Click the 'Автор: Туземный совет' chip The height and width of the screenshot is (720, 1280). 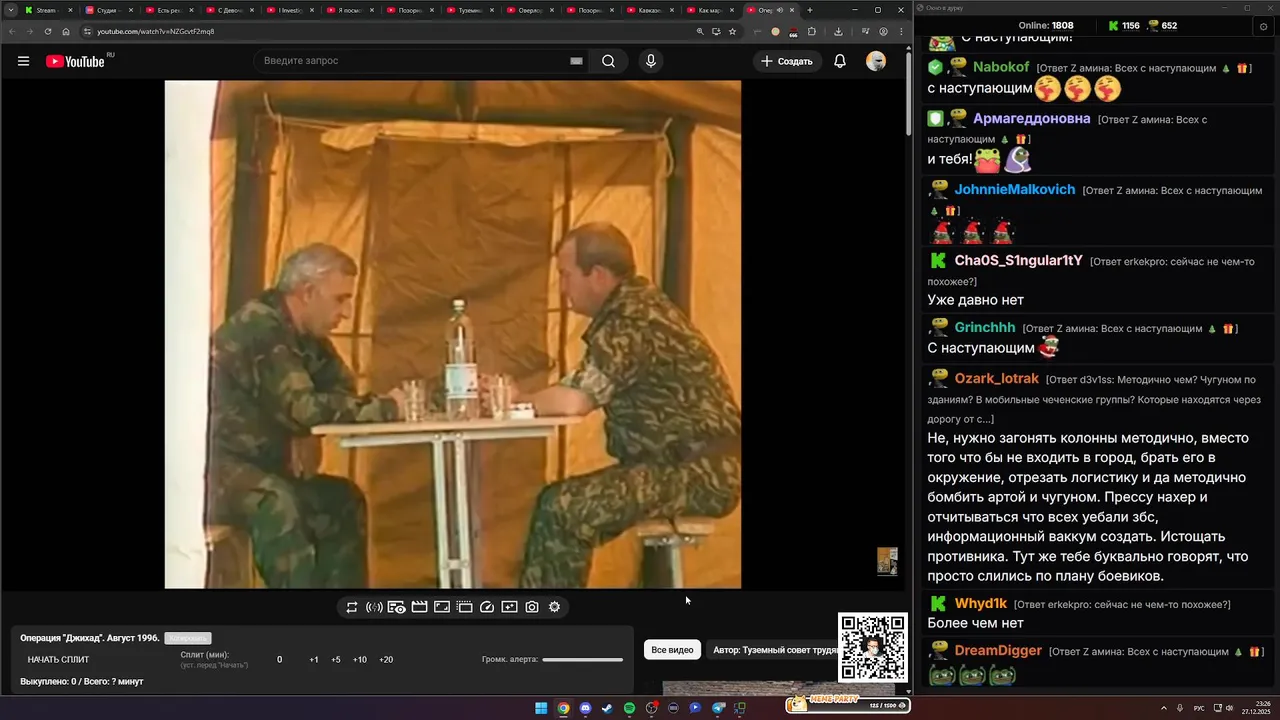775,650
